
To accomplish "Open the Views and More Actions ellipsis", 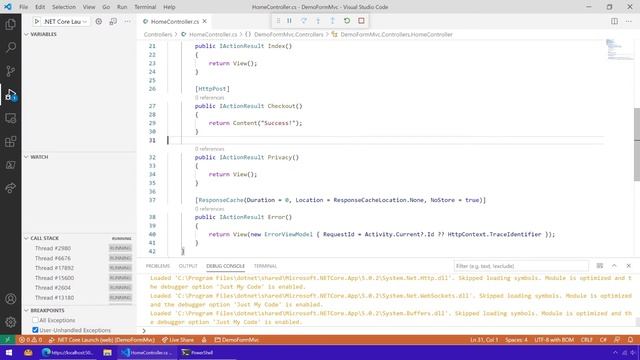I will [128, 21].
